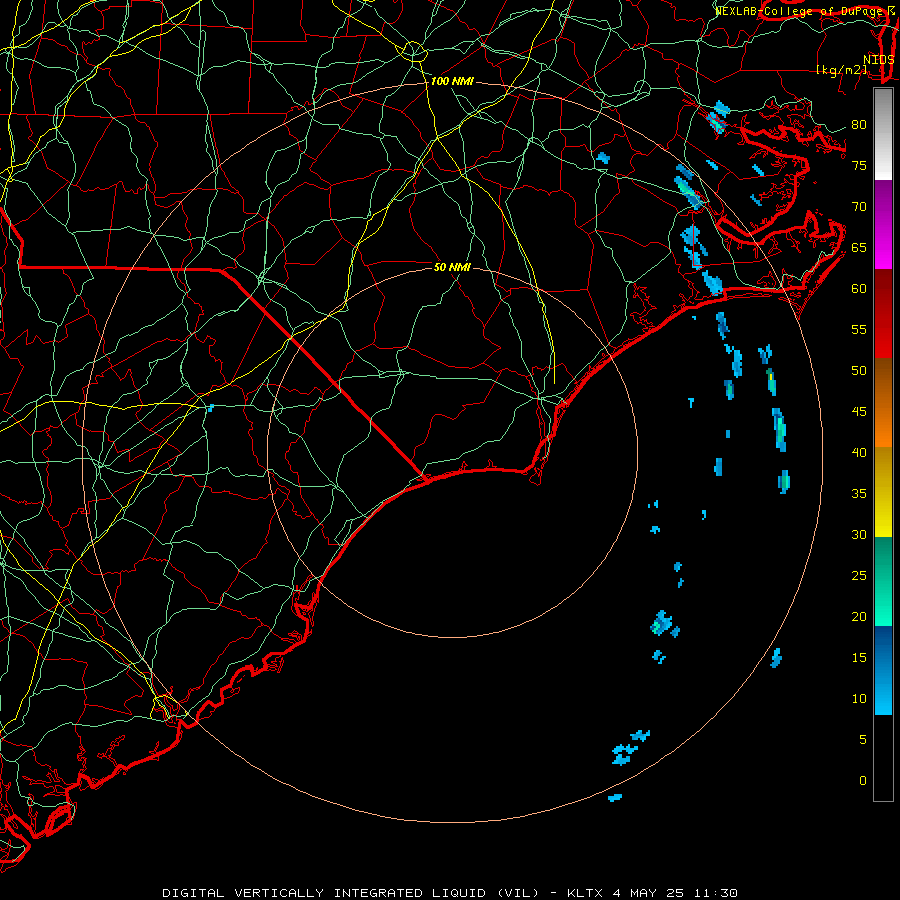Pick the magenta-purple segment of the color bar
The width and height of the screenshot is (900, 900).
pyautogui.click(x=883, y=224)
